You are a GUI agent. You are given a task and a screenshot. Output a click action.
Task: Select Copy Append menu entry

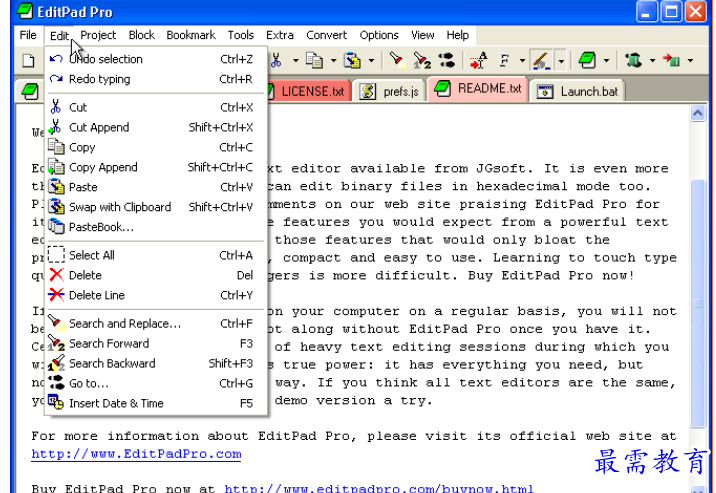[x=156, y=168]
